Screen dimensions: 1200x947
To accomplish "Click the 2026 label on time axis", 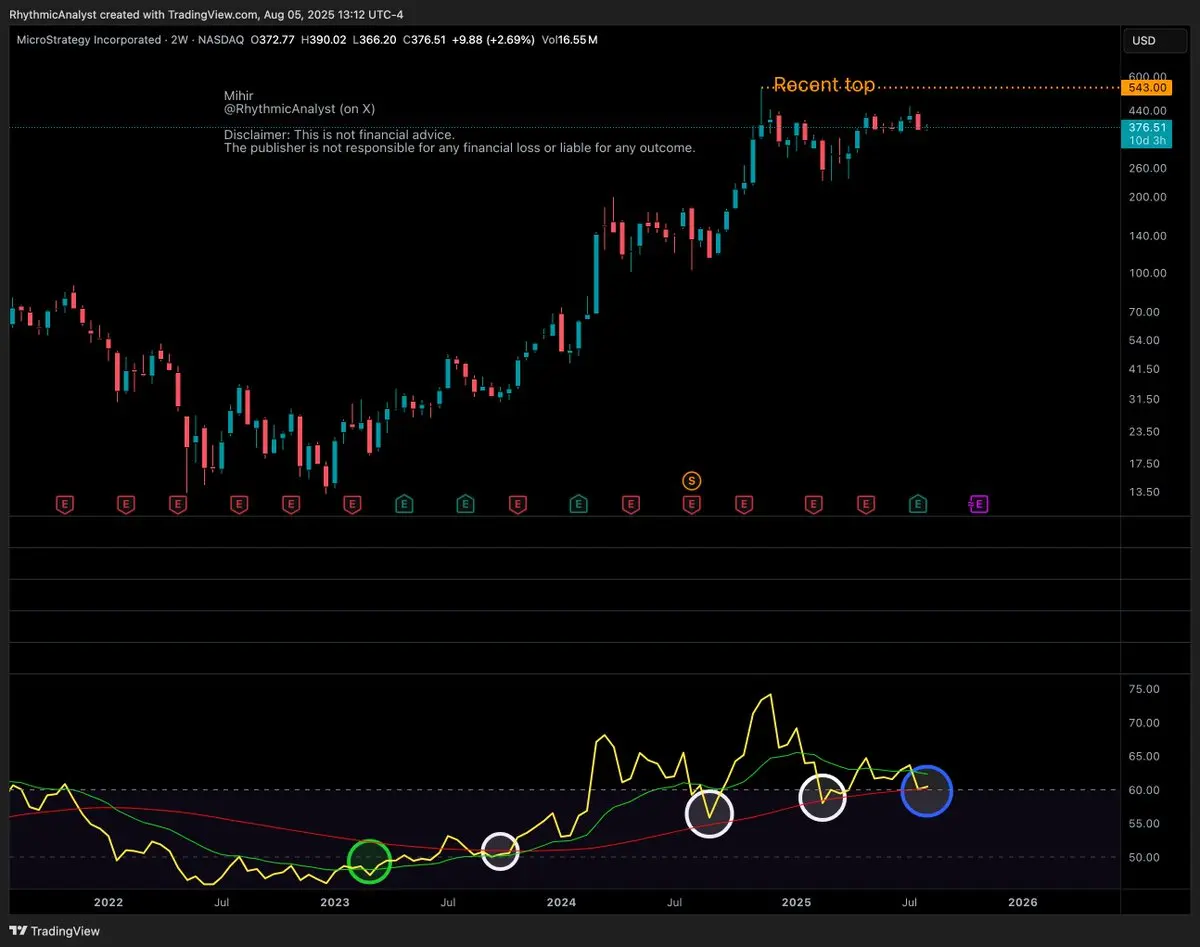I will tap(1022, 902).
